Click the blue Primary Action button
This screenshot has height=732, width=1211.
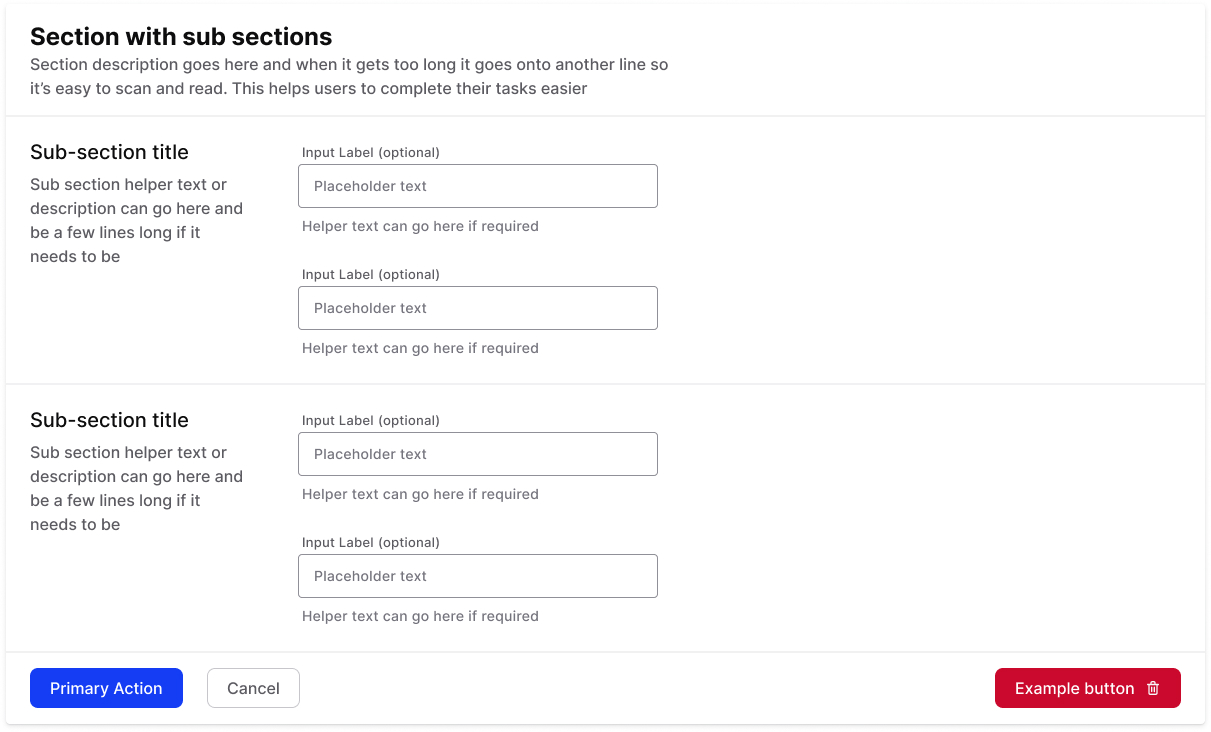click(106, 688)
